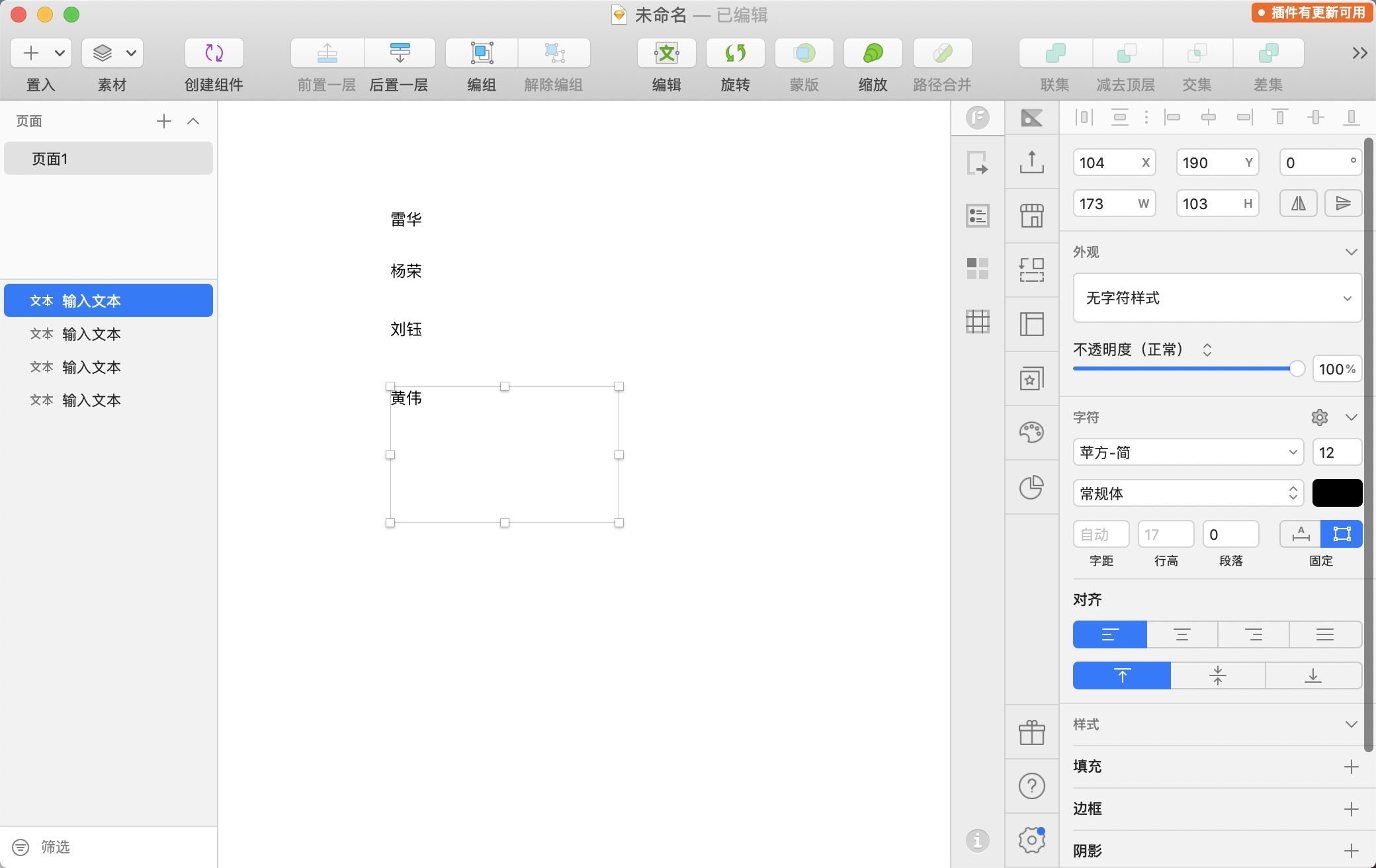
Task: Apply the 减去顶层 subtract operation
Action: pyautogui.click(x=1127, y=53)
